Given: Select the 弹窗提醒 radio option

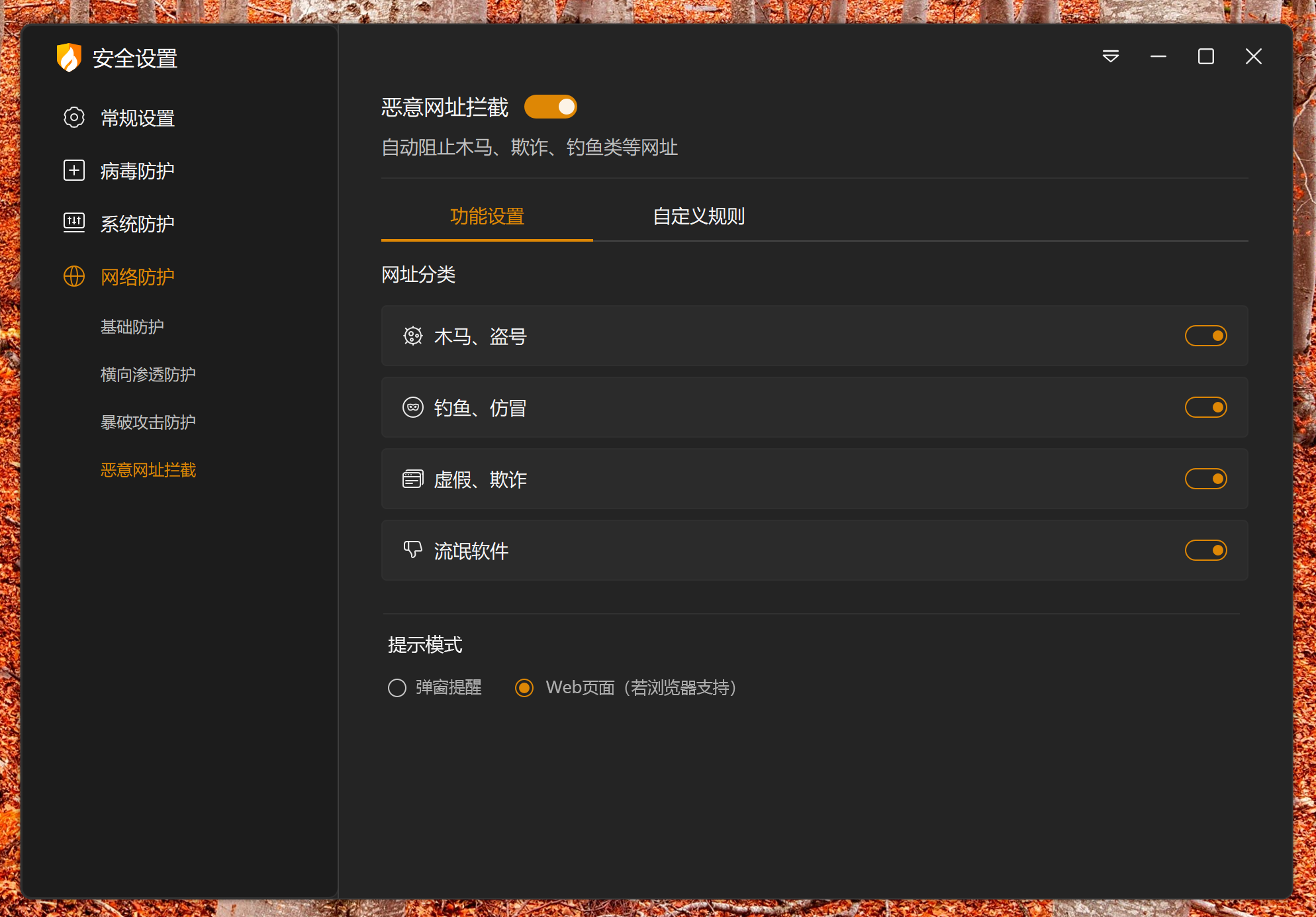Looking at the screenshot, I should click(397, 688).
